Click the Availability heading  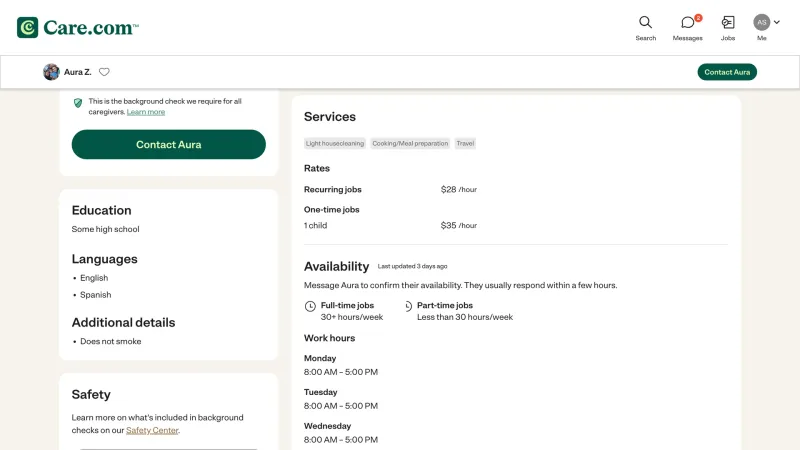336,266
